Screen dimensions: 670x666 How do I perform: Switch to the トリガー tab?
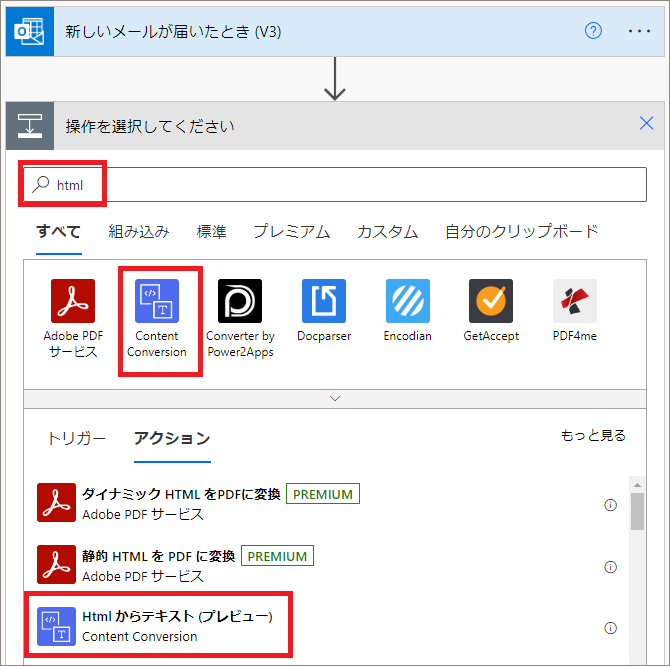click(76, 438)
